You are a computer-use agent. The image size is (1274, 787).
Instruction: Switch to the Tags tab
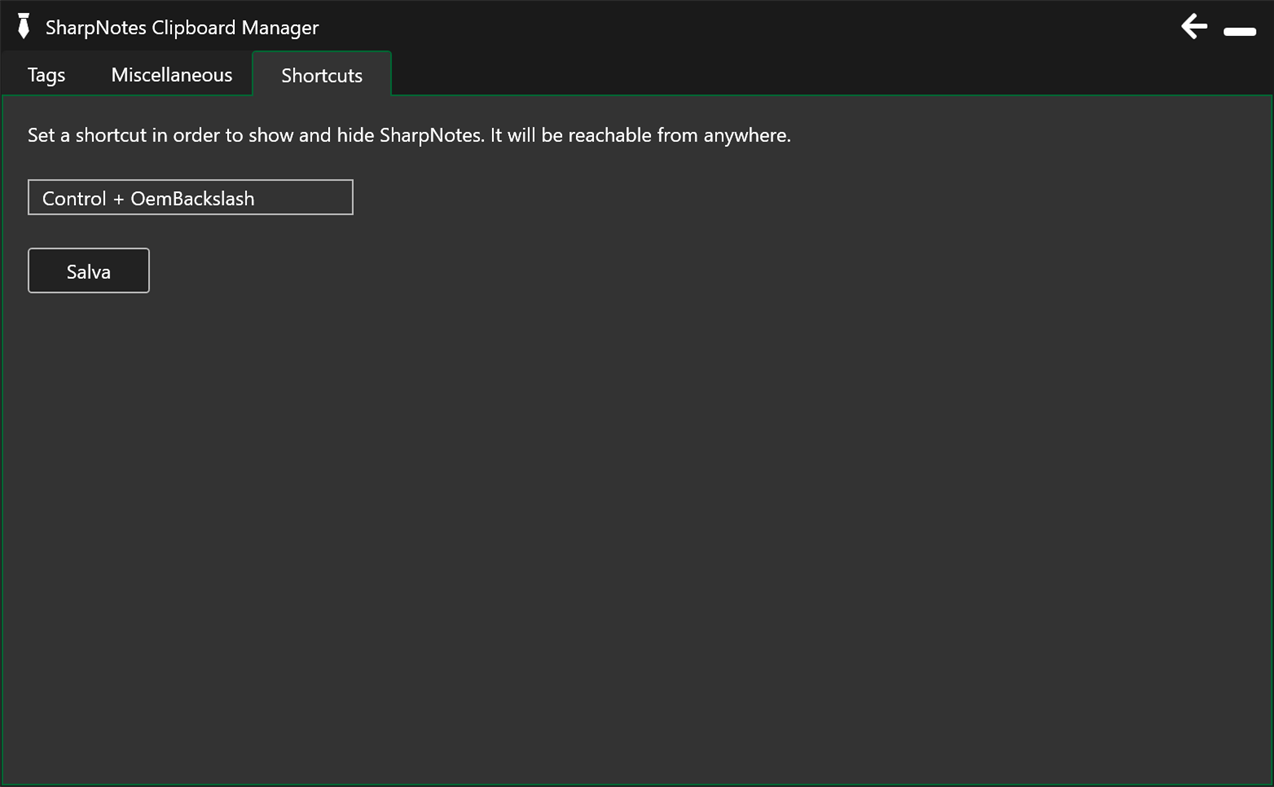point(45,74)
